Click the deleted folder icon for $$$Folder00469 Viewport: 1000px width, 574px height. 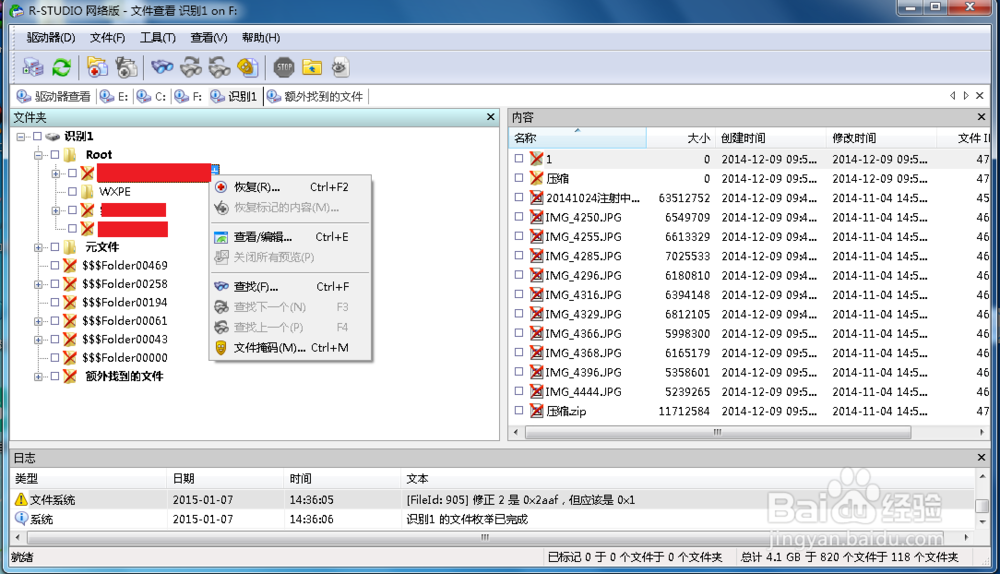70,265
